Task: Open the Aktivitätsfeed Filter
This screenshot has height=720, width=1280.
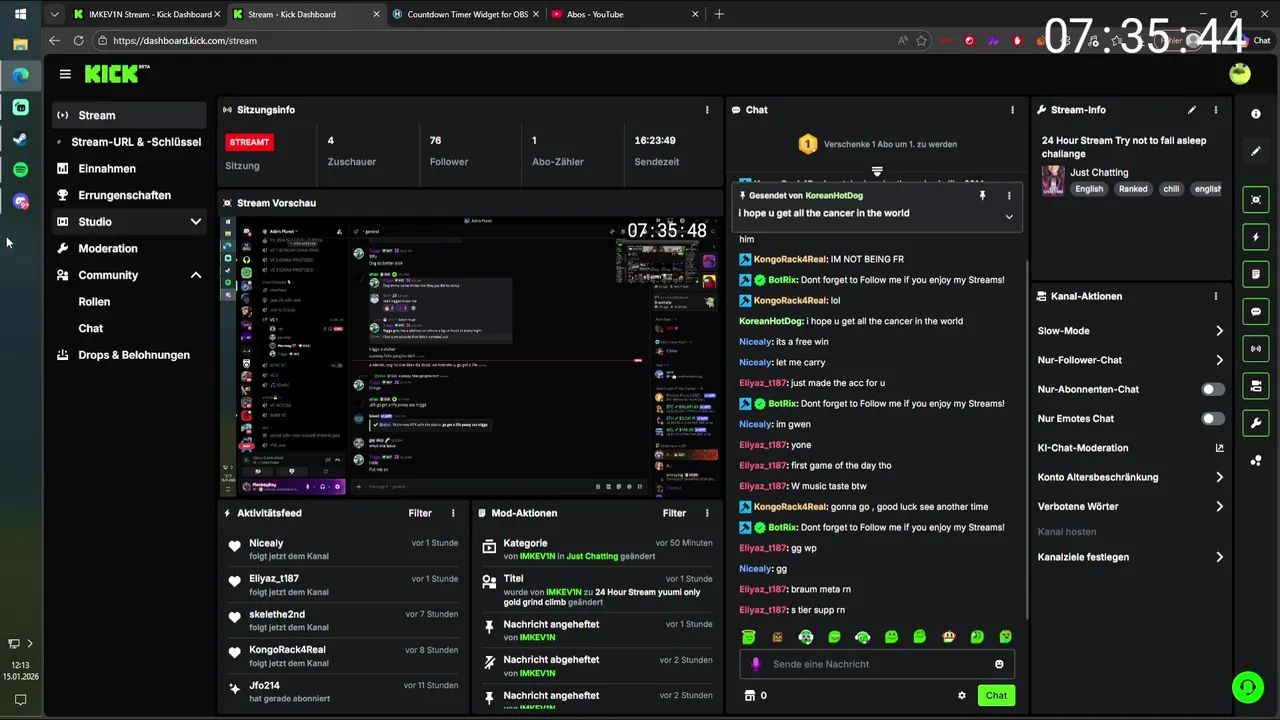Action: [x=420, y=513]
